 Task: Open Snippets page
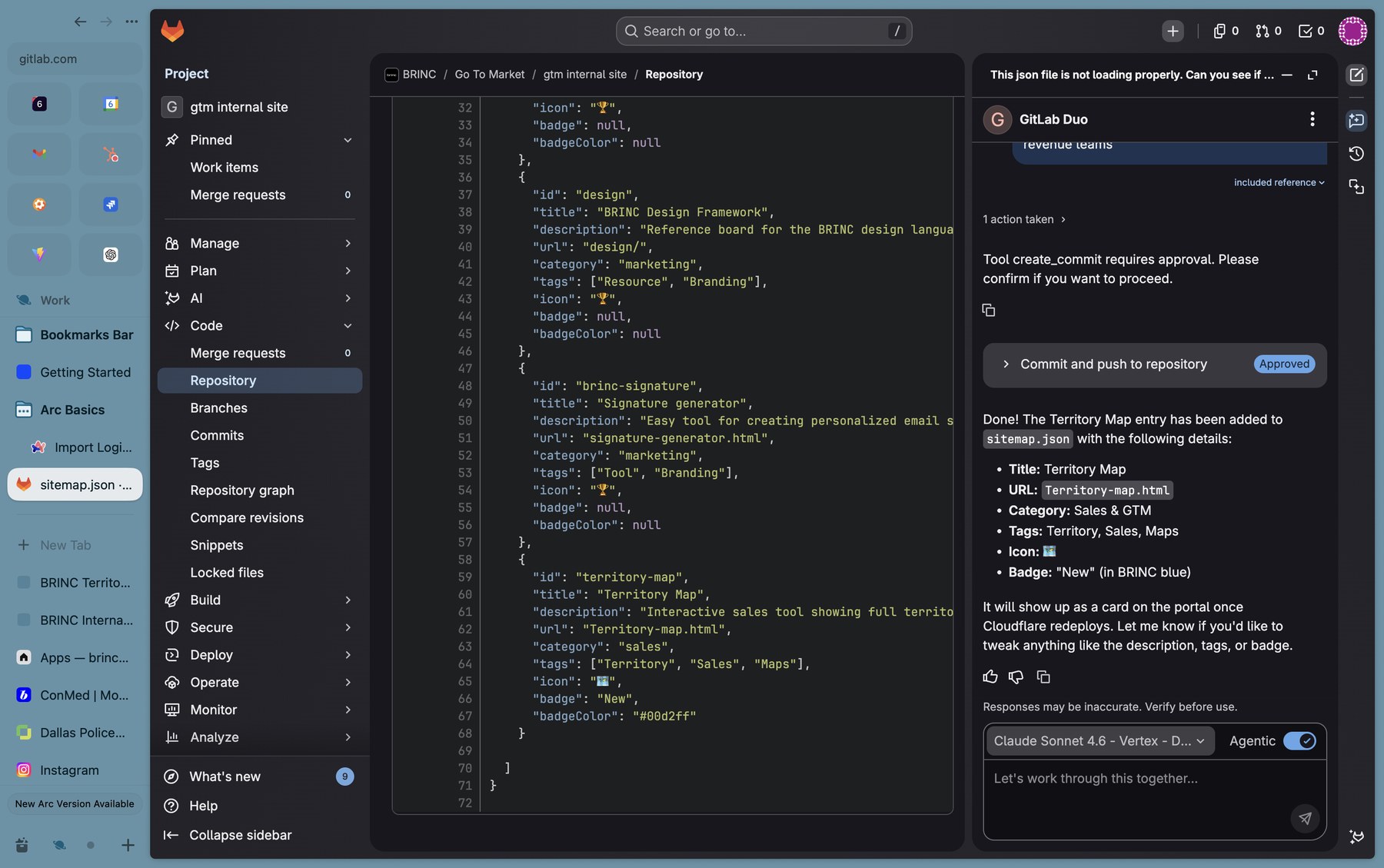pyautogui.click(x=259, y=545)
